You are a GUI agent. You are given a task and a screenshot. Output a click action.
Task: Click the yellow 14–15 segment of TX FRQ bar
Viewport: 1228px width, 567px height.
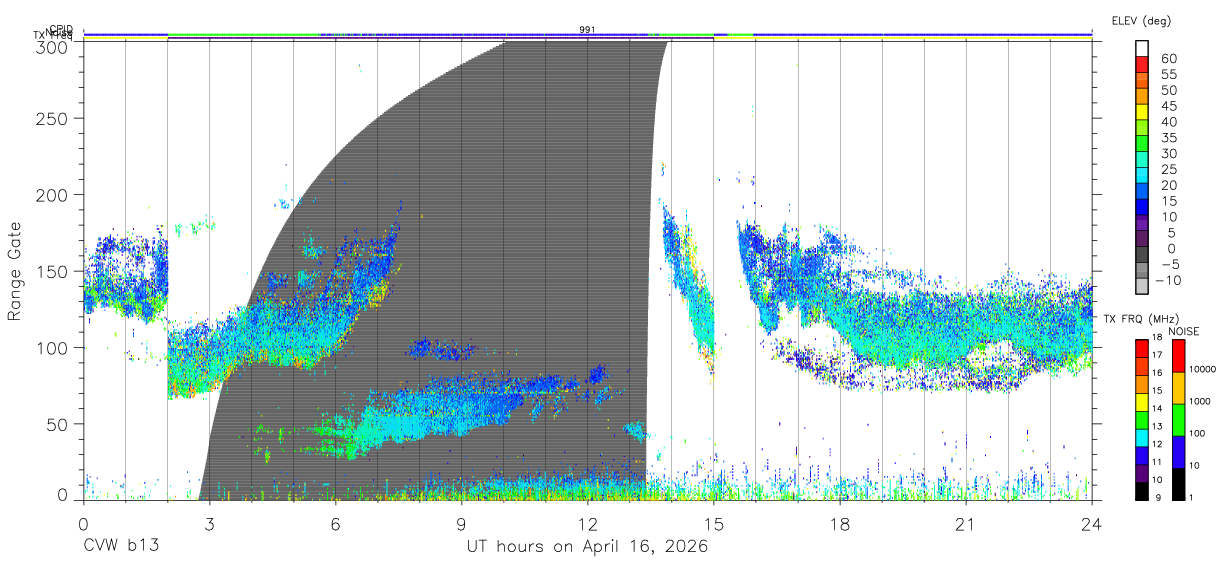click(x=1142, y=402)
